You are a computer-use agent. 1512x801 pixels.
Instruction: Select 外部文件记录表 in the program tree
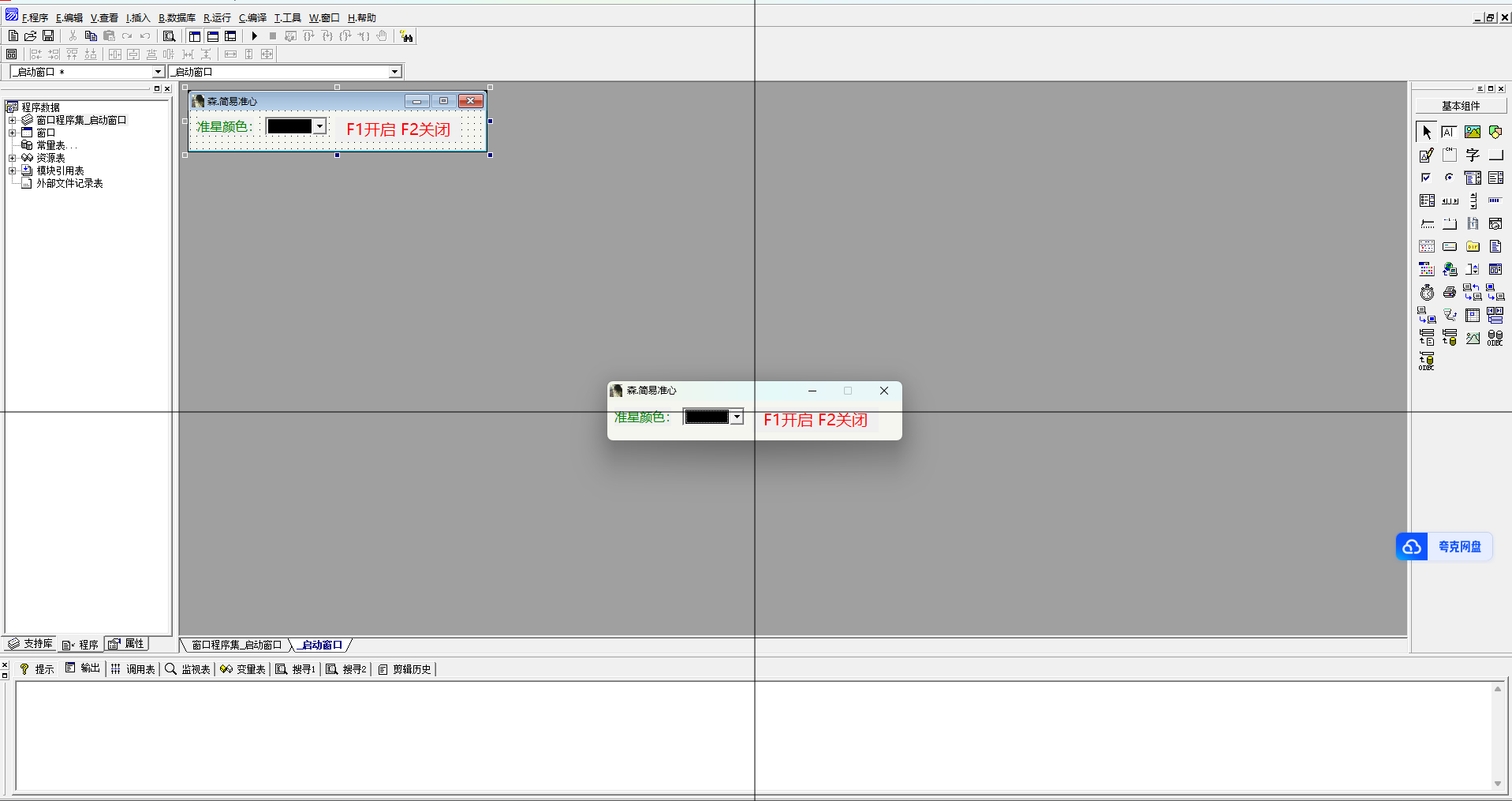pos(69,184)
